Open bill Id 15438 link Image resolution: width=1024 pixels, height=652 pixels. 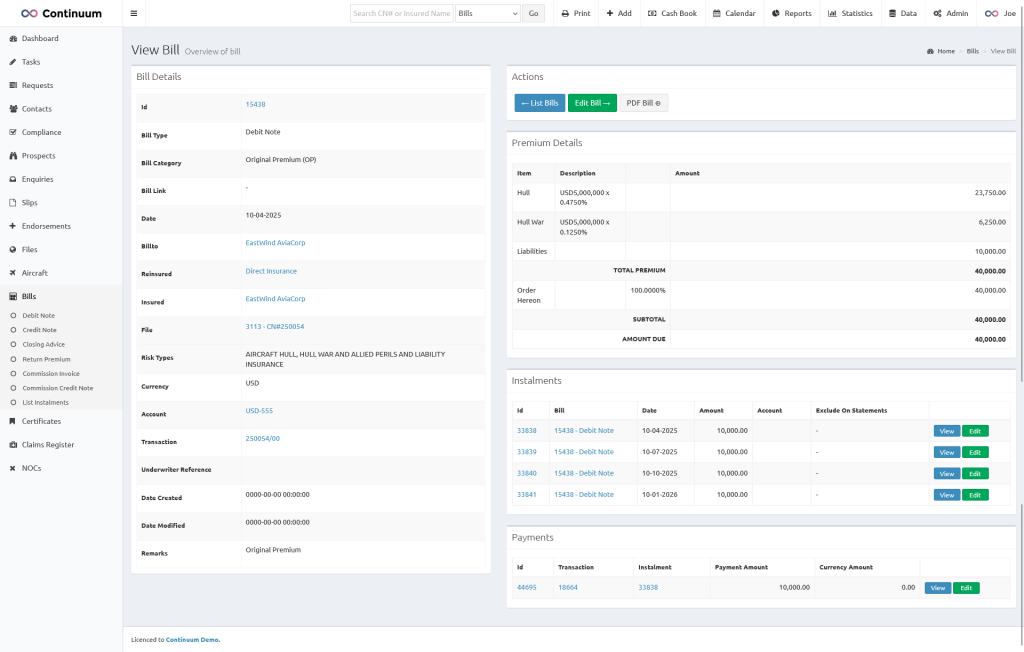[x=255, y=105]
